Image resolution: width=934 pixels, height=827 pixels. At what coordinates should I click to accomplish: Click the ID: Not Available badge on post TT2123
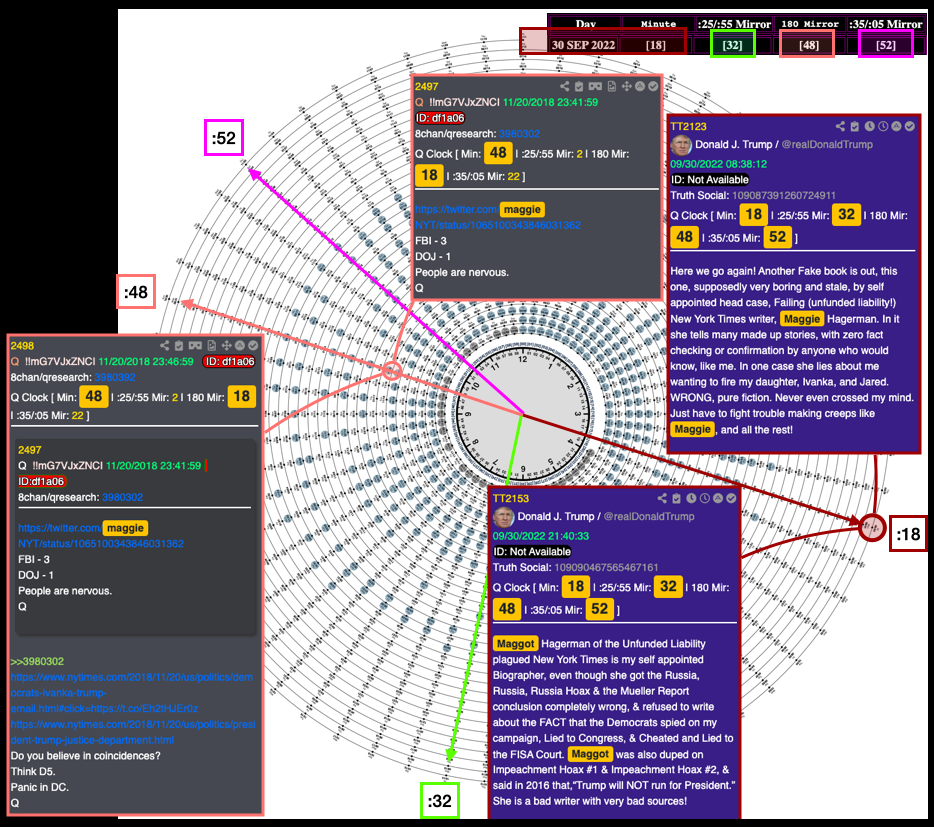coord(709,179)
